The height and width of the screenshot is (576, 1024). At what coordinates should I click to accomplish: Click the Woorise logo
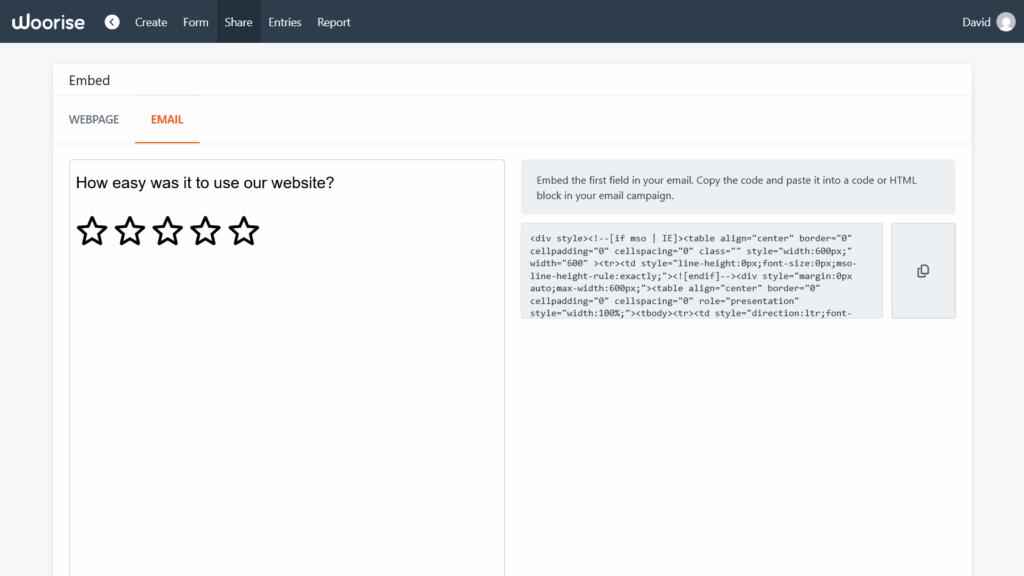point(48,21)
